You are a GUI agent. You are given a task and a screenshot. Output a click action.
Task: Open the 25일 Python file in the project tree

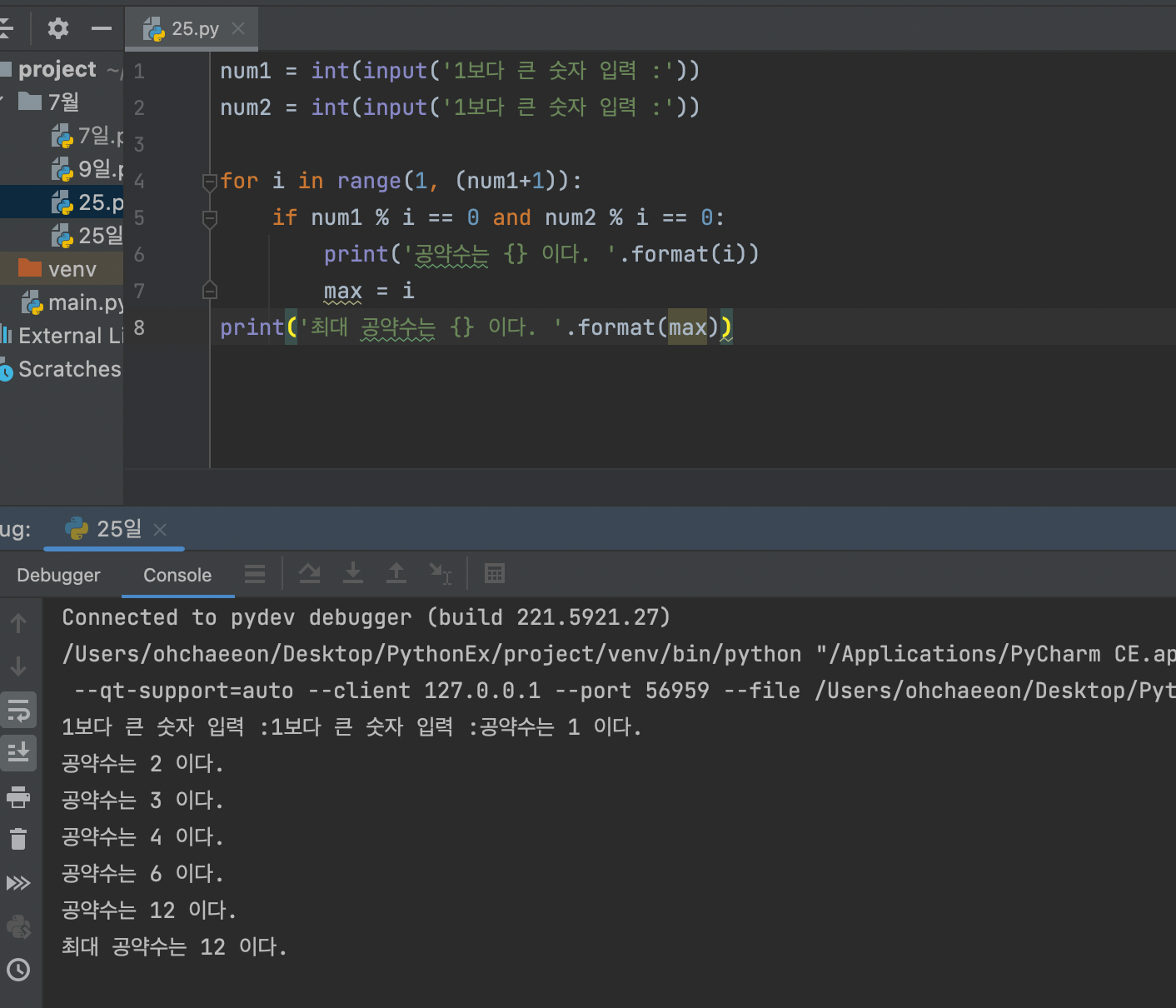[x=62, y=236]
